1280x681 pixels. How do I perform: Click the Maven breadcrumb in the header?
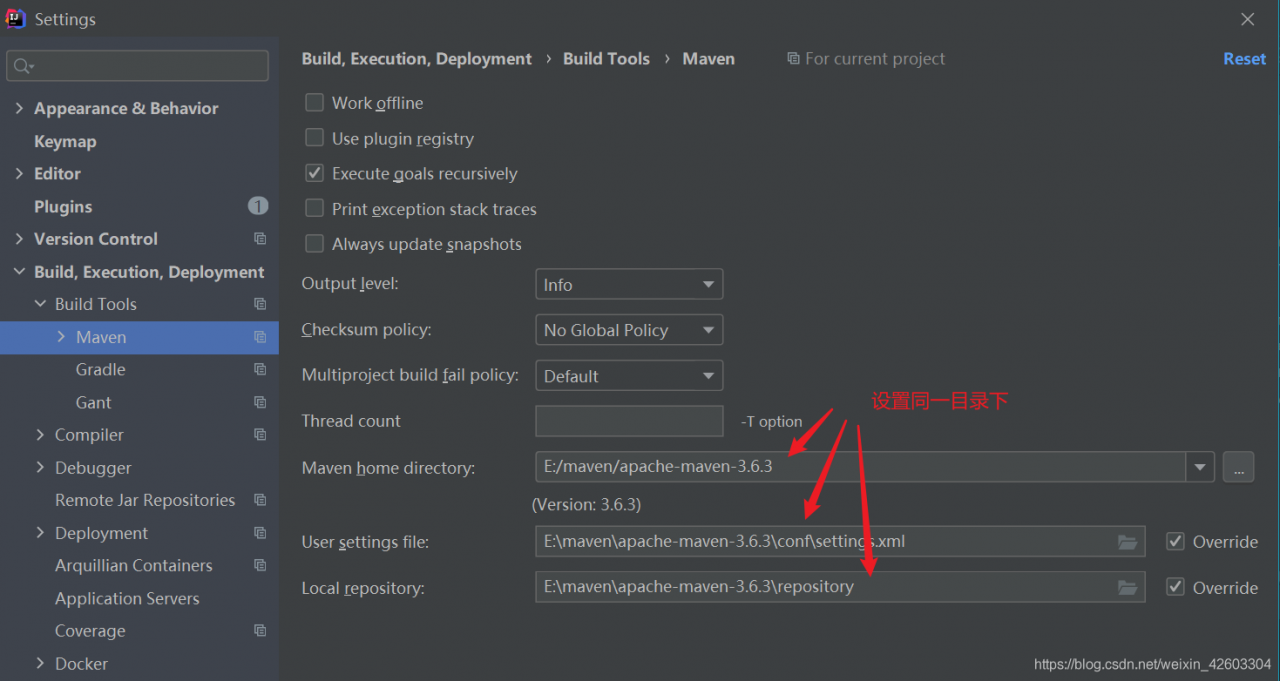point(709,59)
